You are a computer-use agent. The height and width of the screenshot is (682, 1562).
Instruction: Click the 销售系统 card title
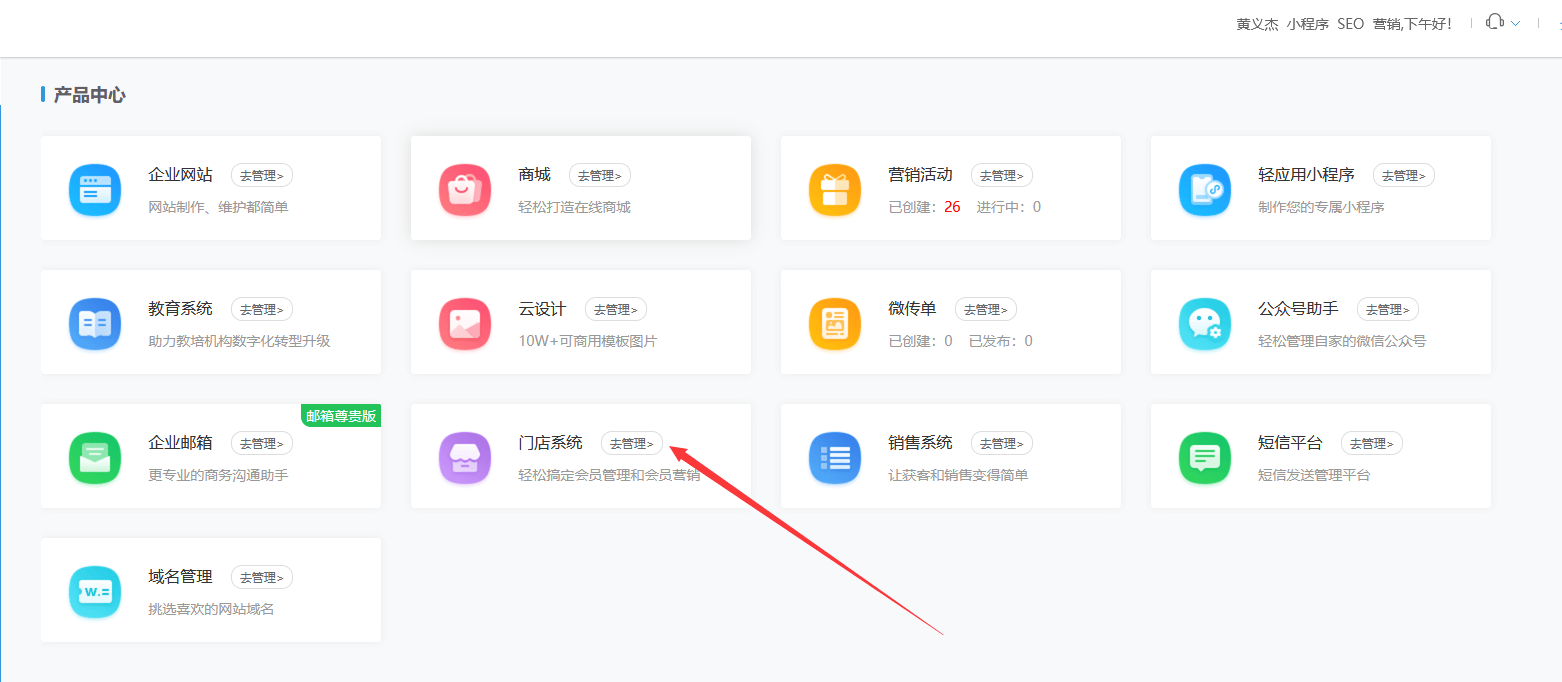pos(920,443)
